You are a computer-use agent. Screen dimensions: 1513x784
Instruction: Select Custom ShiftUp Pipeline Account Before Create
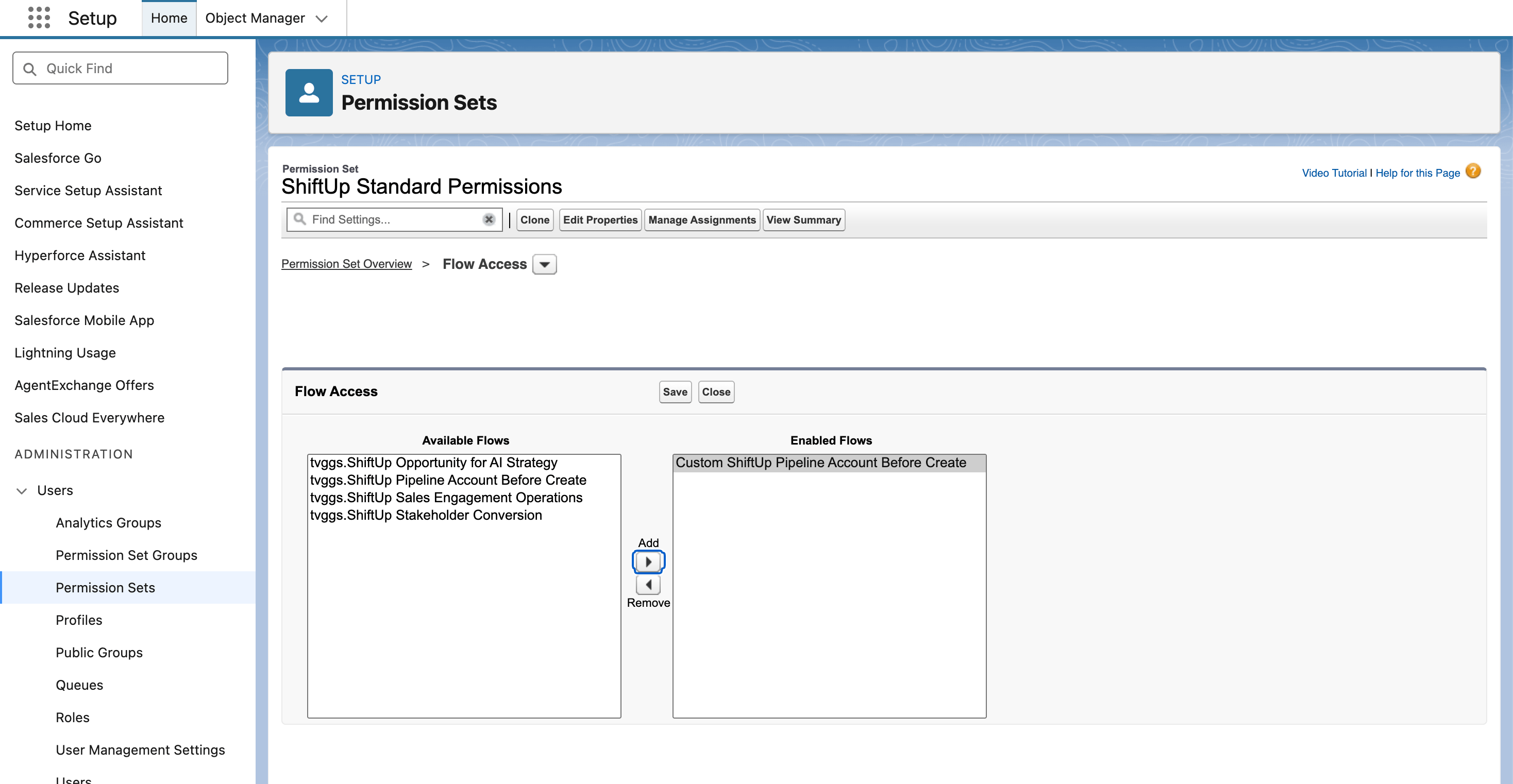(x=829, y=463)
